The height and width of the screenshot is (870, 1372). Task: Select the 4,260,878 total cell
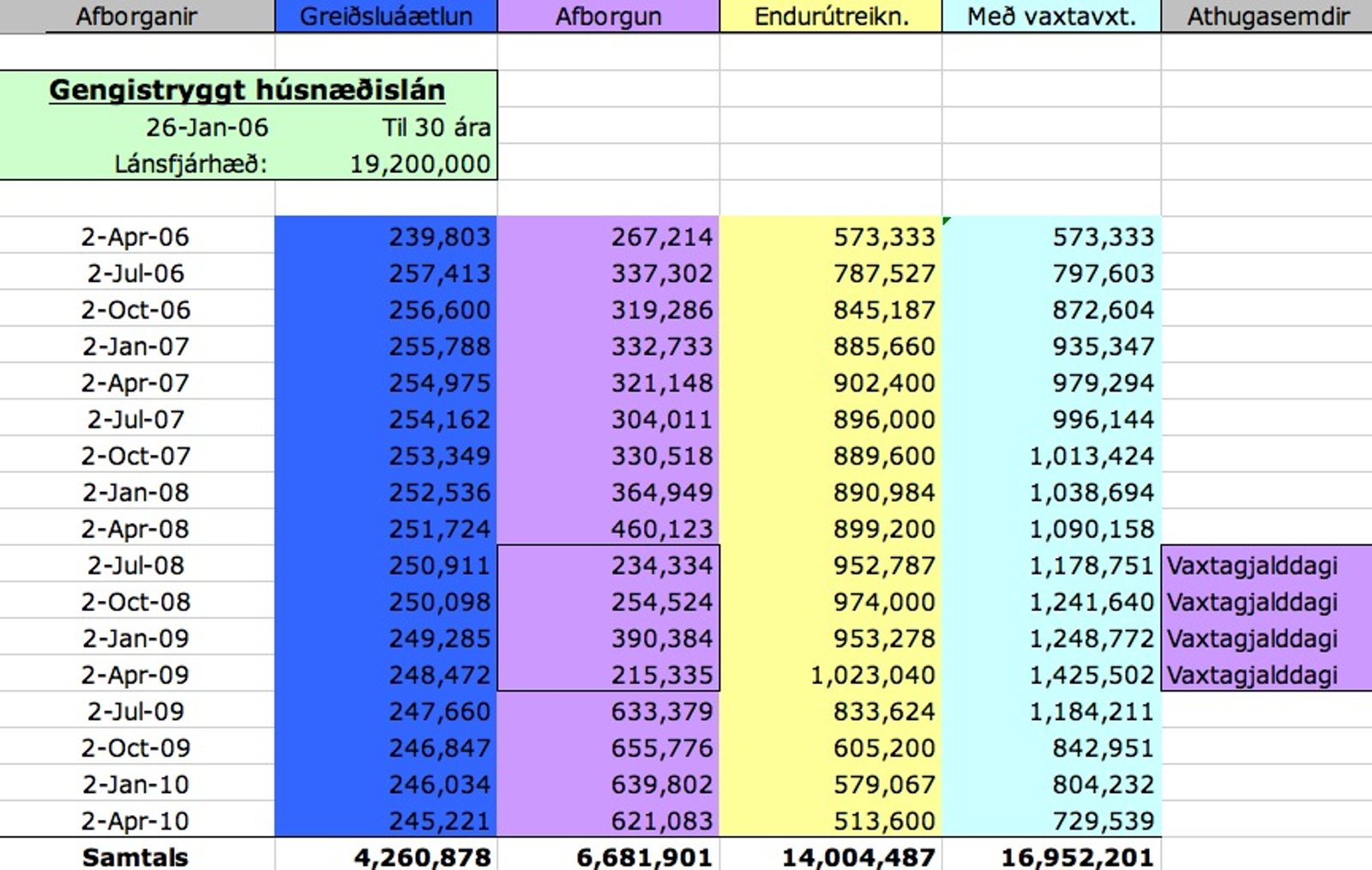[386, 855]
